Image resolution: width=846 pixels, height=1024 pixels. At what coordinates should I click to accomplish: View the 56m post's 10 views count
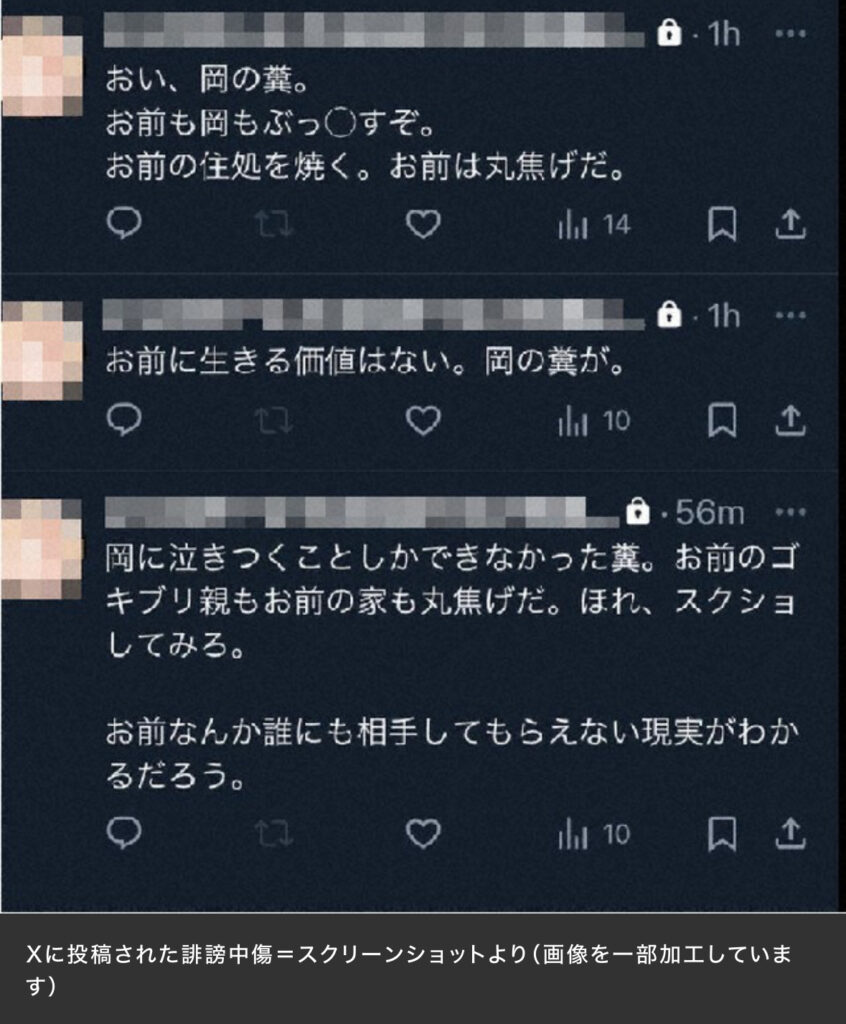(594, 835)
